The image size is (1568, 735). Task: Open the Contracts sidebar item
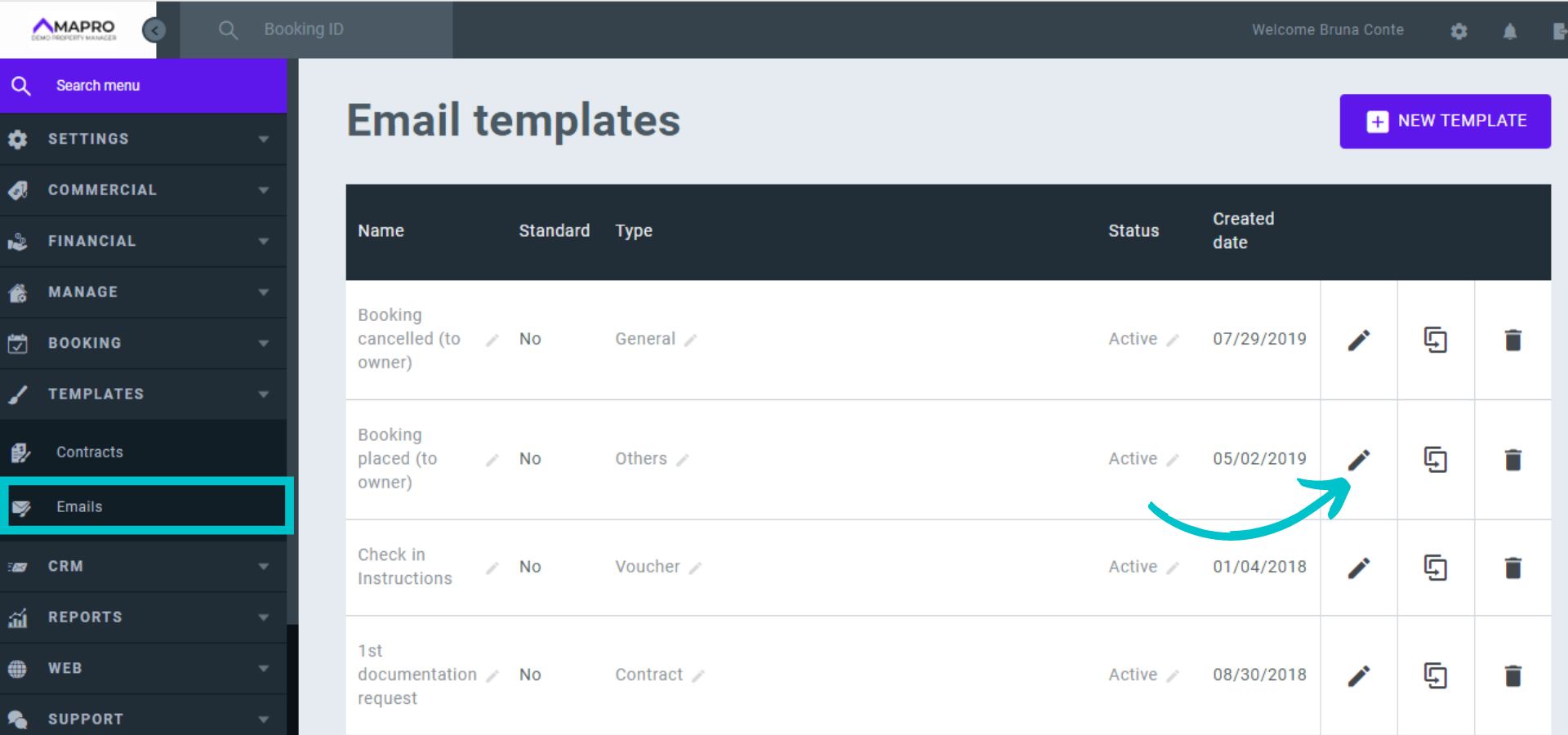coord(89,451)
